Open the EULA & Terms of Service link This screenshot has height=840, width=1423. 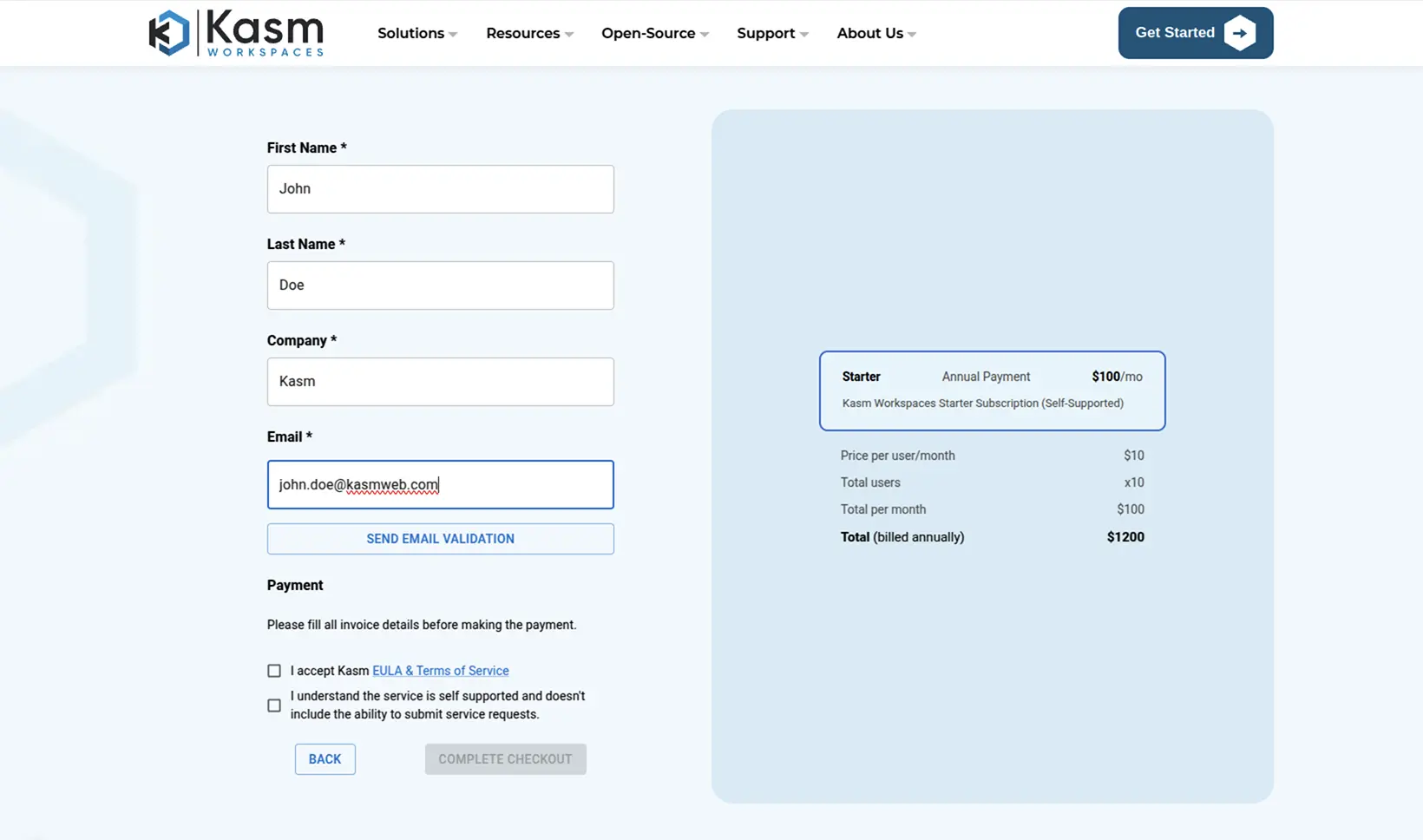(x=440, y=671)
